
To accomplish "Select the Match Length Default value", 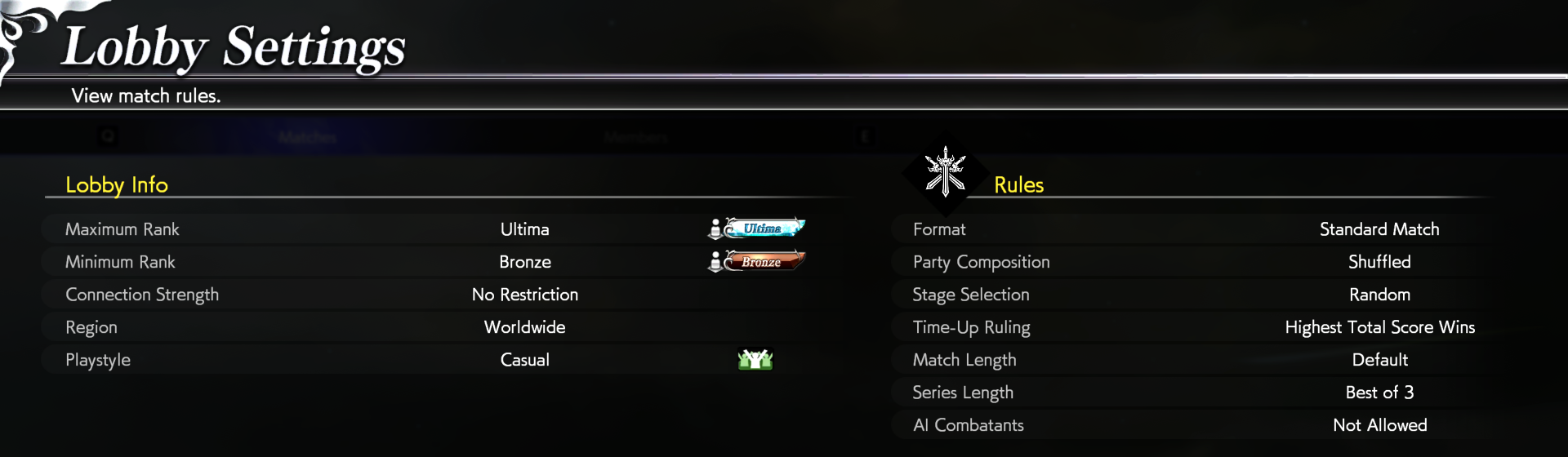I will (1379, 360).
